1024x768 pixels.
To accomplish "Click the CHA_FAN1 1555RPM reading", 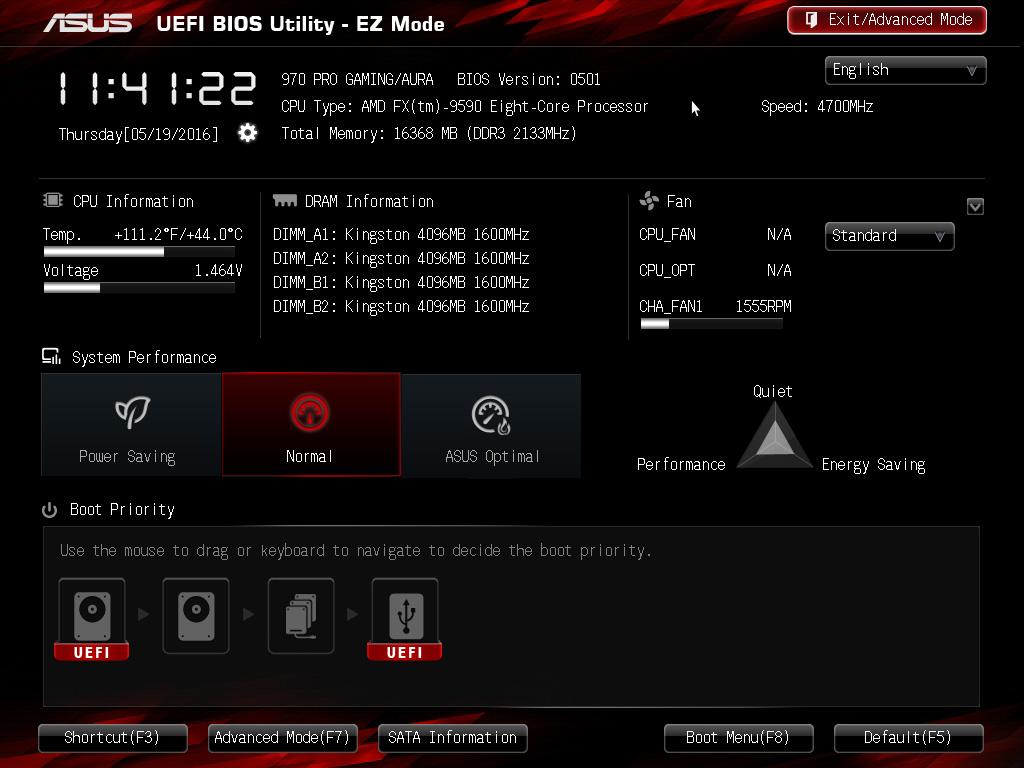I will 763,306.
